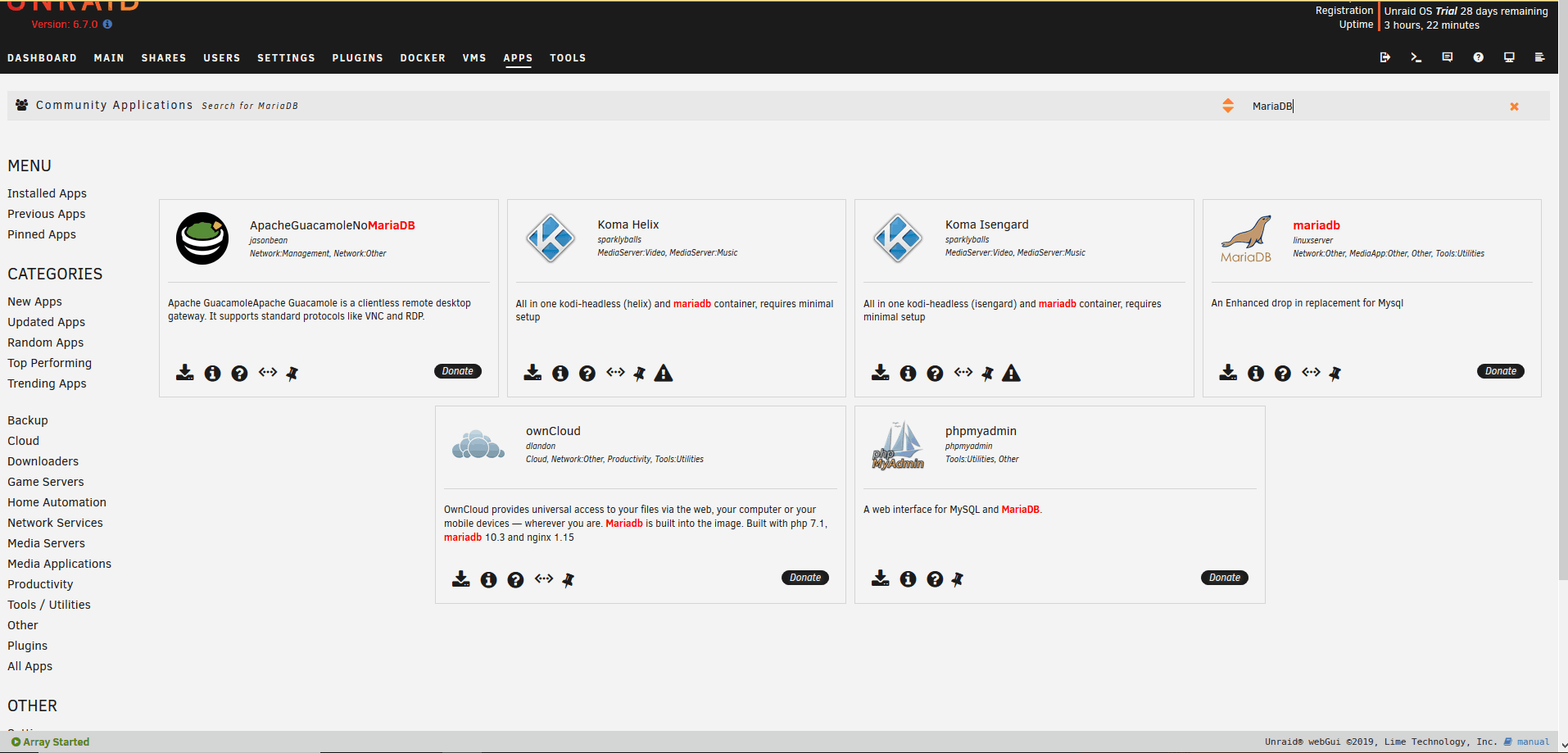Open the Network Services category

55,523
